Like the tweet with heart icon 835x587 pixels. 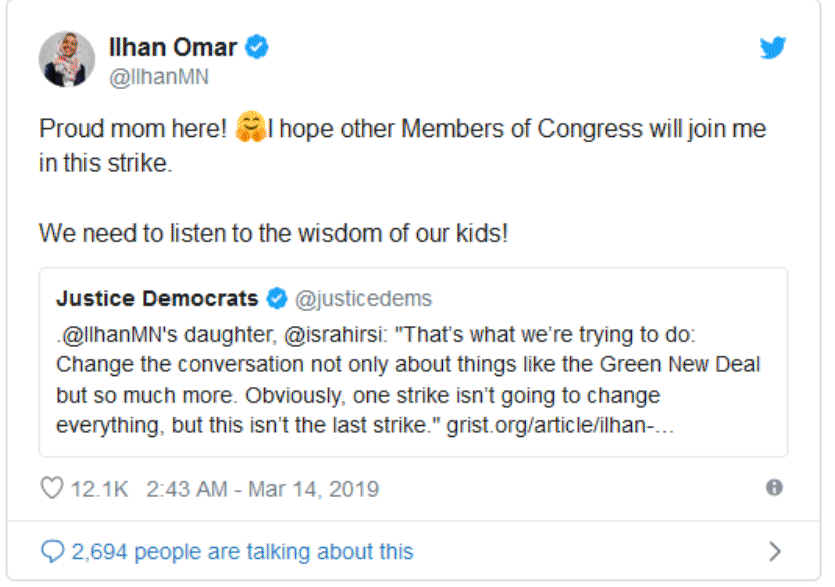(x=52, y=488)
